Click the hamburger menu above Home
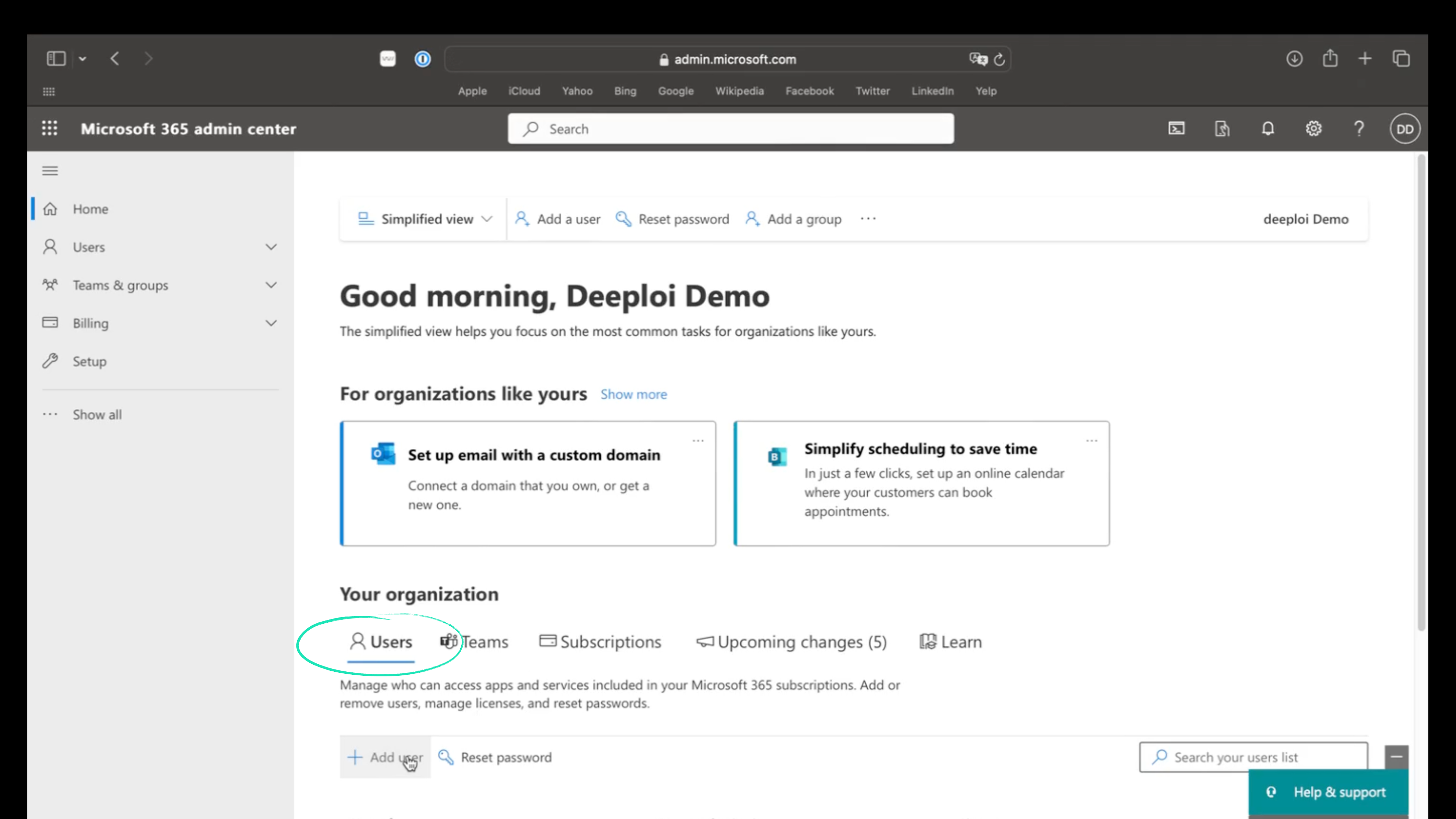The height and width of the screenshot is (819, 1456). click(50, 170)
